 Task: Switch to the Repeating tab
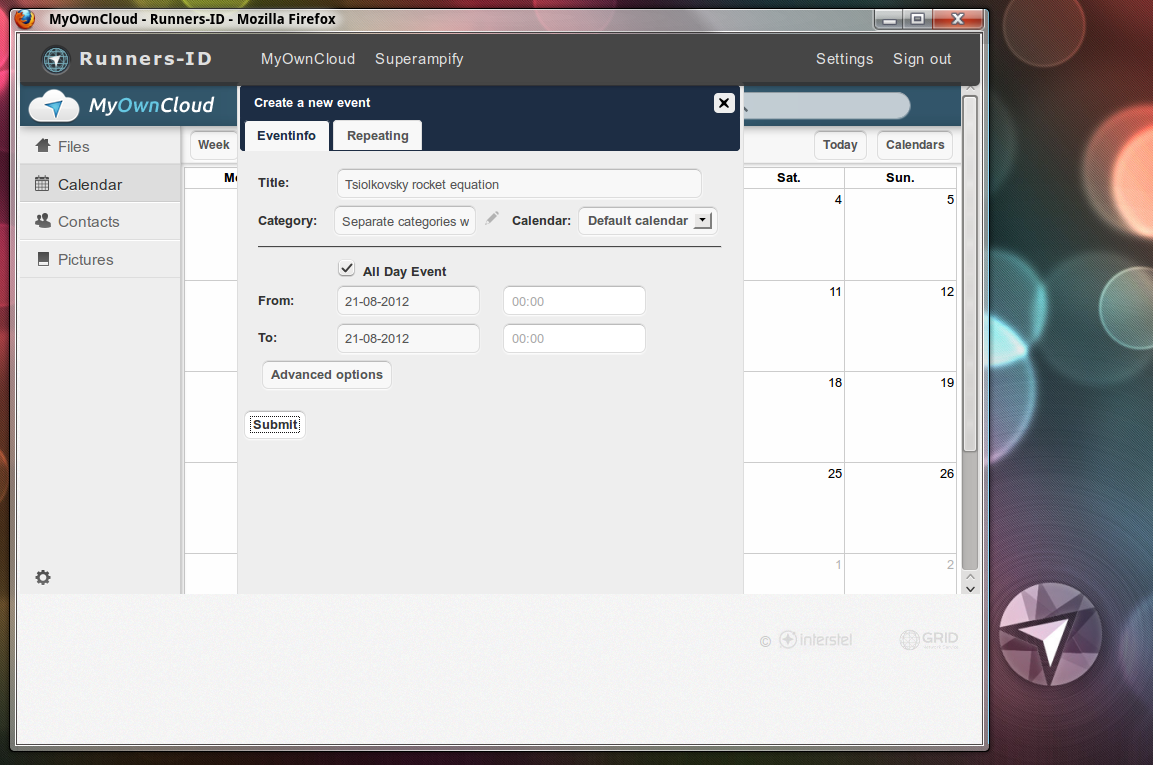[x=377, y=135]
